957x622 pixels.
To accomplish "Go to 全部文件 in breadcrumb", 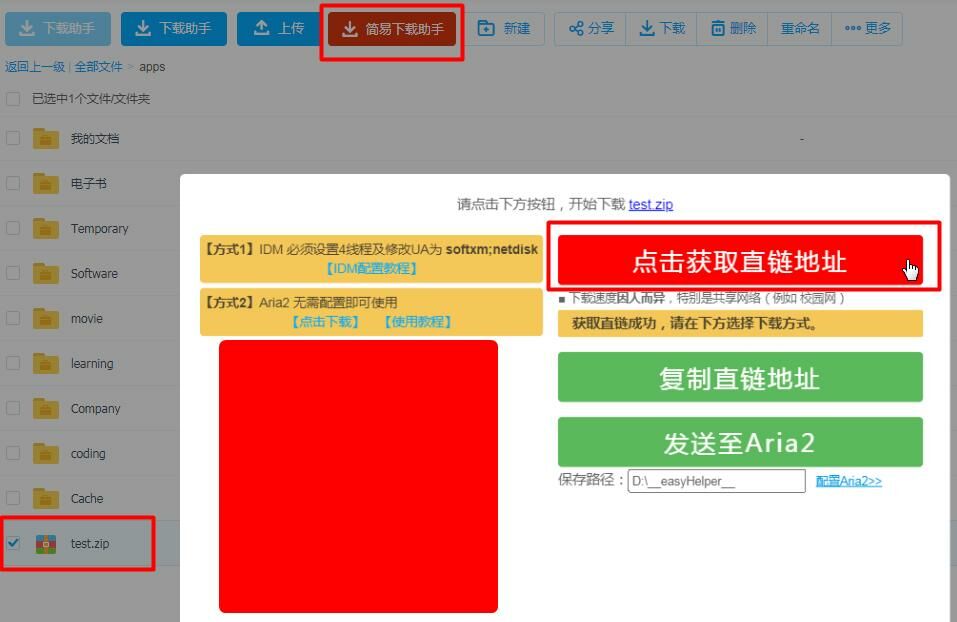I will [98, 67].
